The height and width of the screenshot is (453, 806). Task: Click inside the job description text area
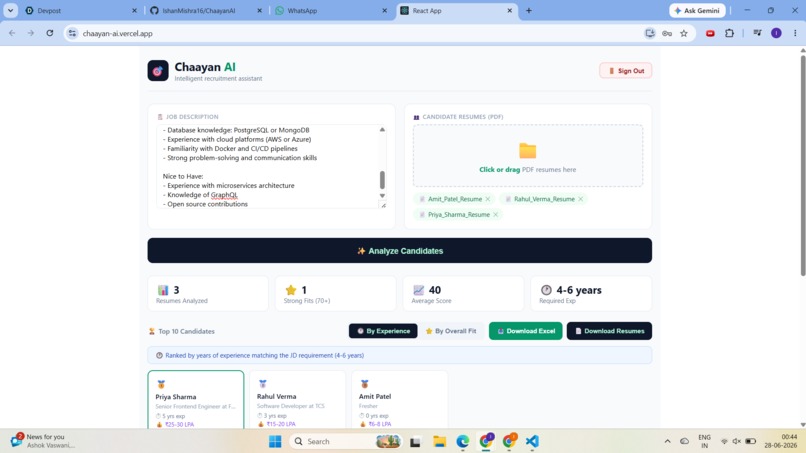tap(267, 167)
